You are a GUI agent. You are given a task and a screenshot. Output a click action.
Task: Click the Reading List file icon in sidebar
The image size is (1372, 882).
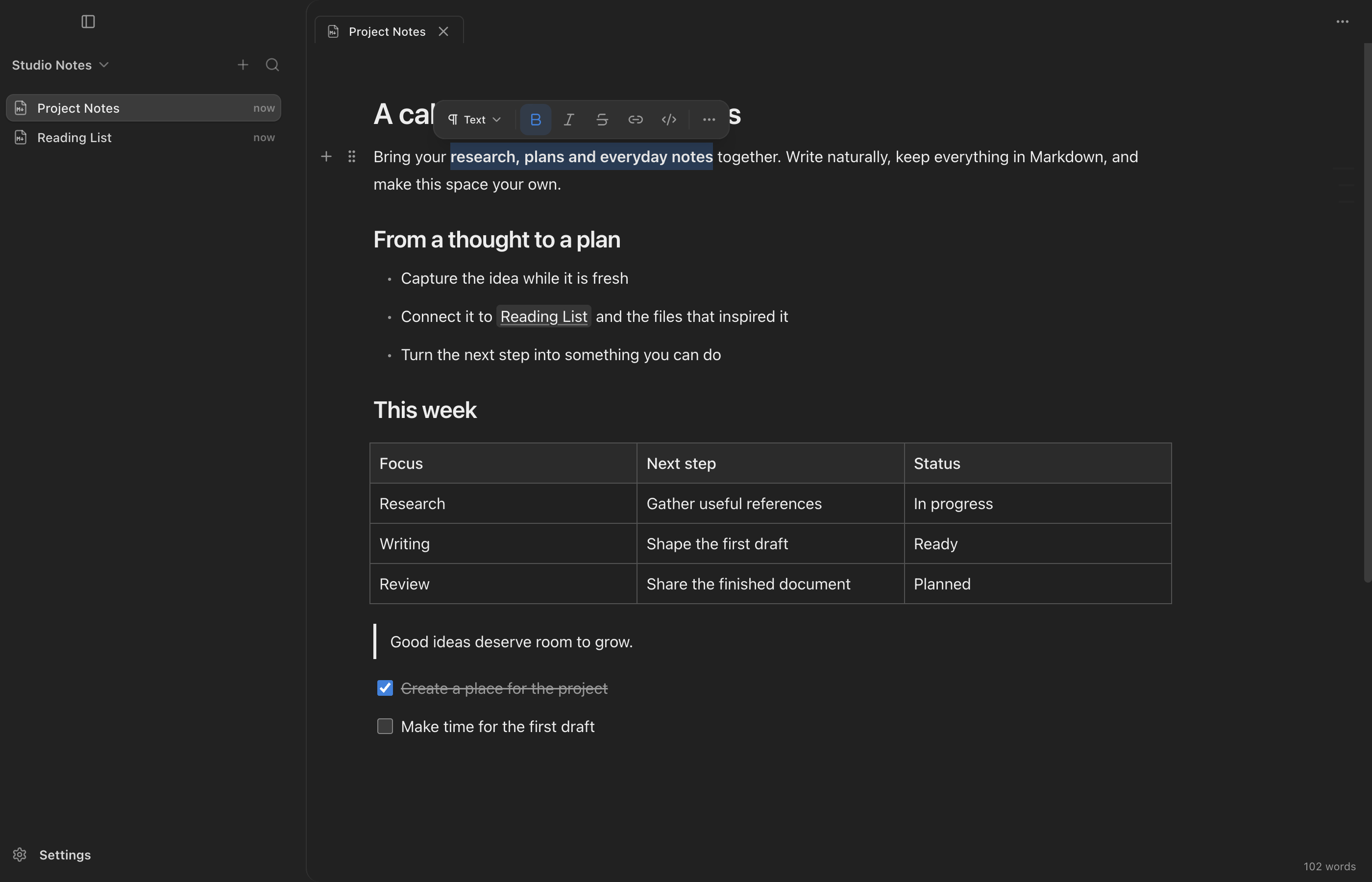click(x=21, y=138)
